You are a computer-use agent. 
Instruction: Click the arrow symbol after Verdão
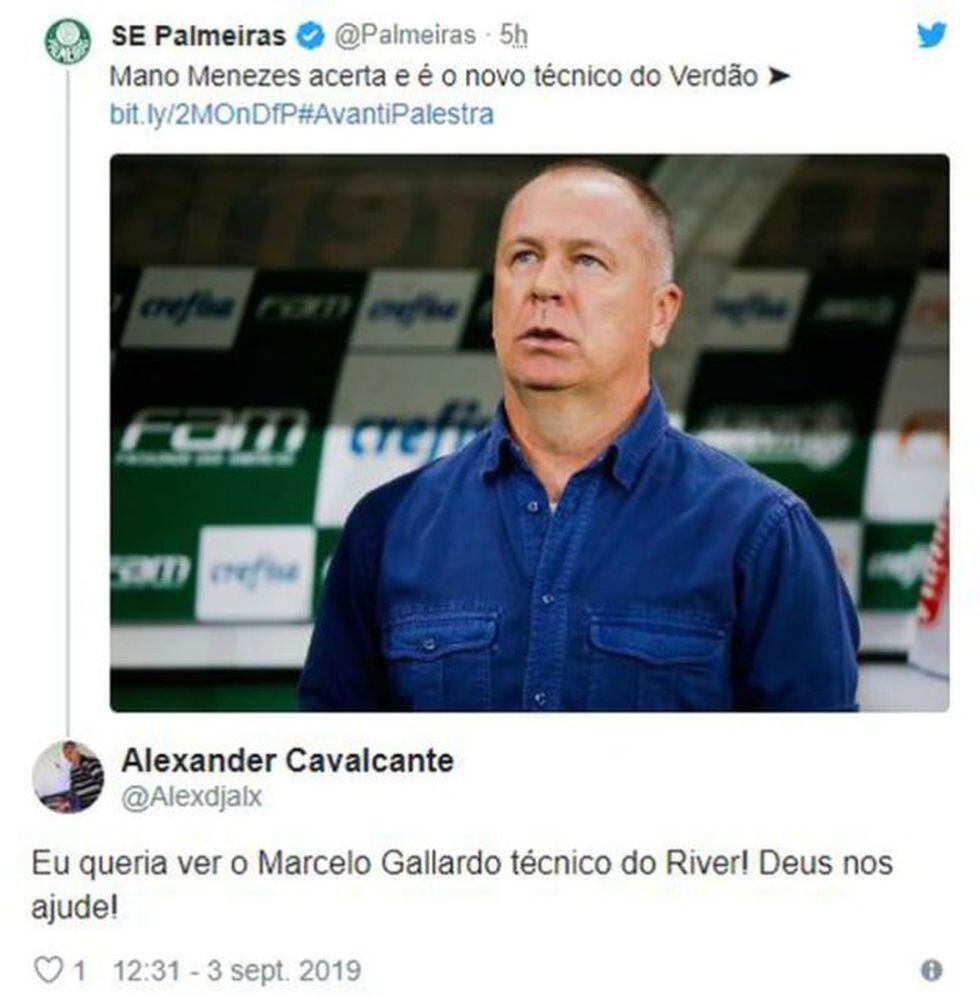pos(779,77)
